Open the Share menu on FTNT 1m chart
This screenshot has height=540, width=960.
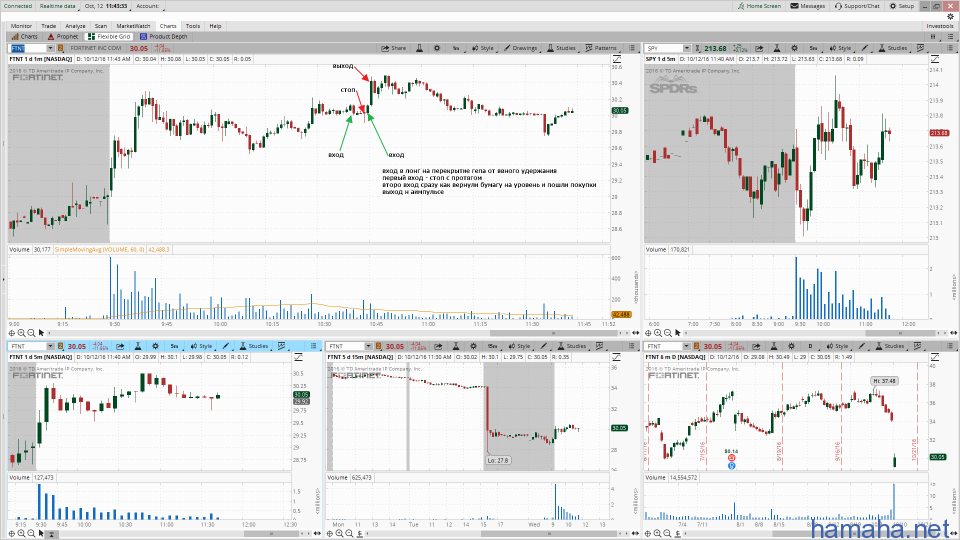(394, 48)
